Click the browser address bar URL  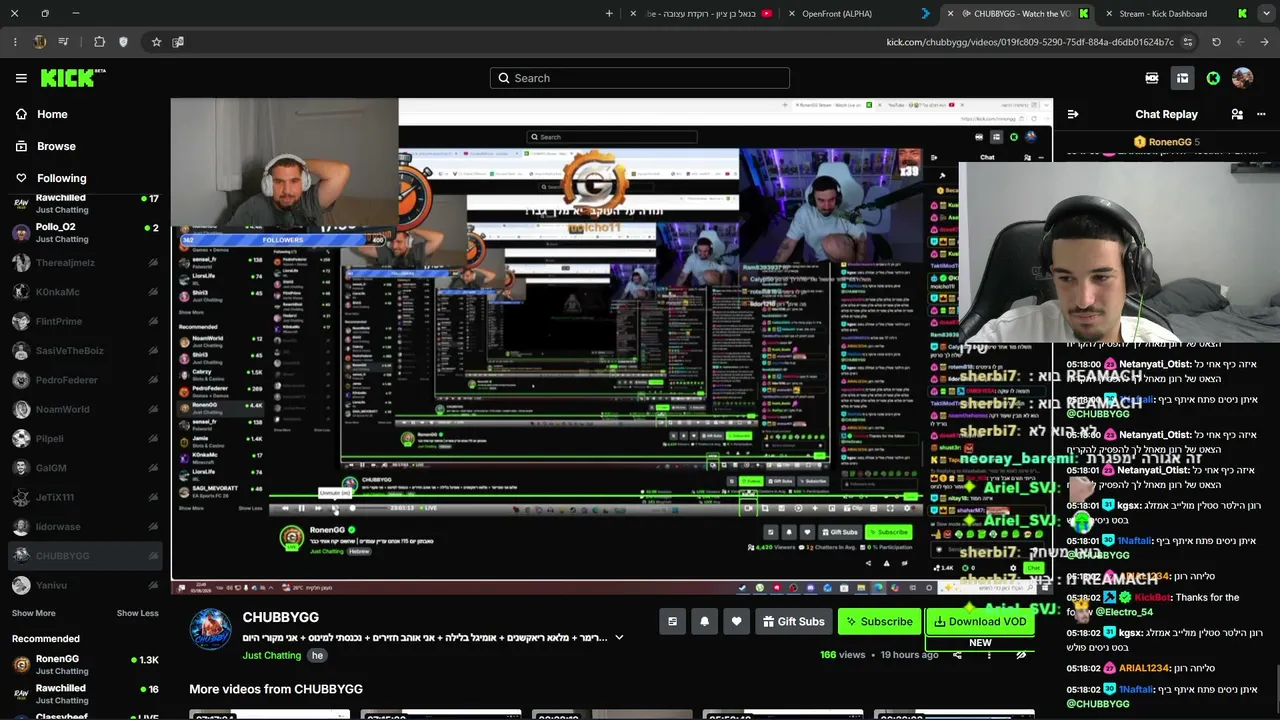[1029, 42]
